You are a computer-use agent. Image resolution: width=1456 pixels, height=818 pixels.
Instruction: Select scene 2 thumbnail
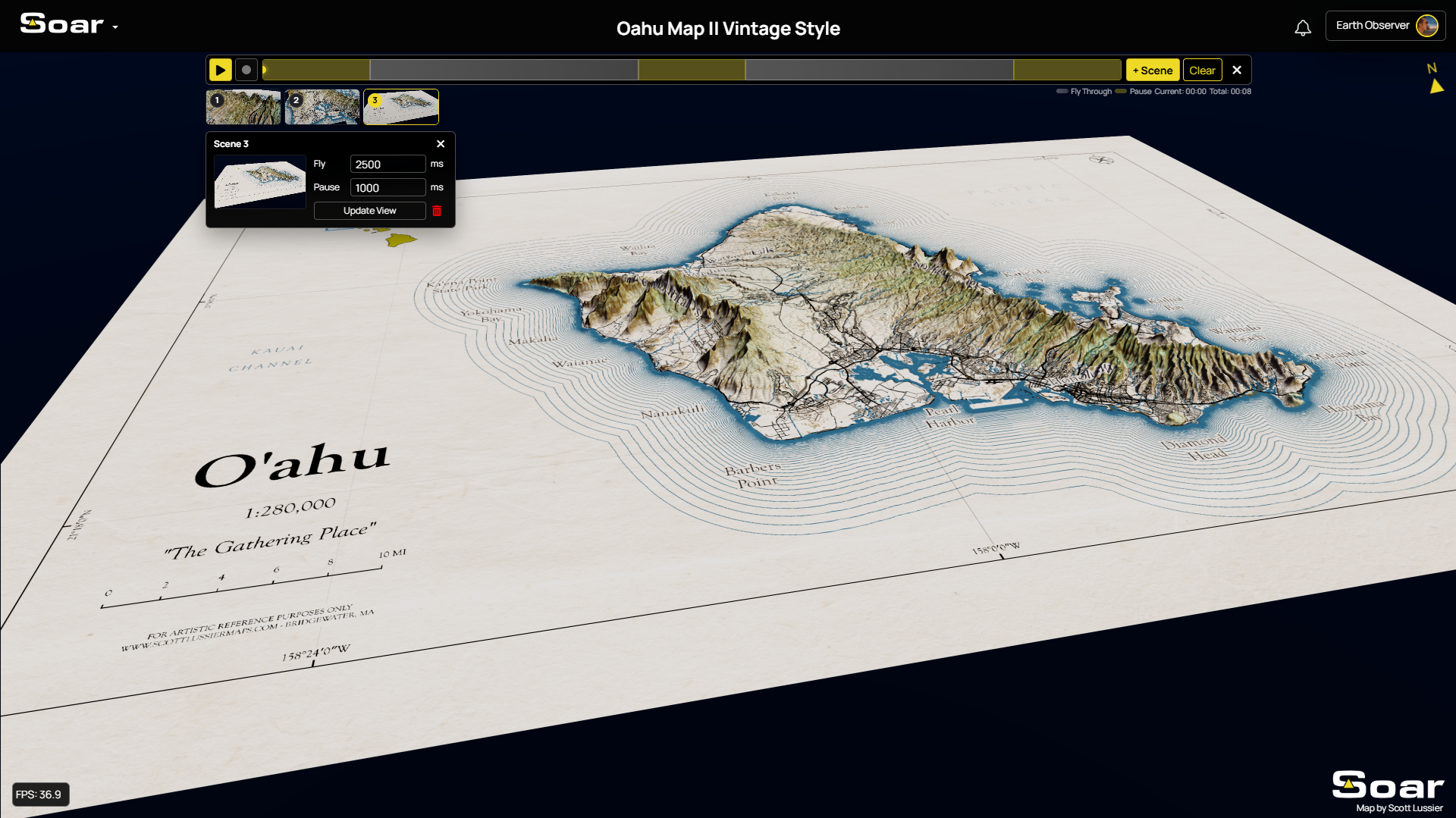click(322, 107)
